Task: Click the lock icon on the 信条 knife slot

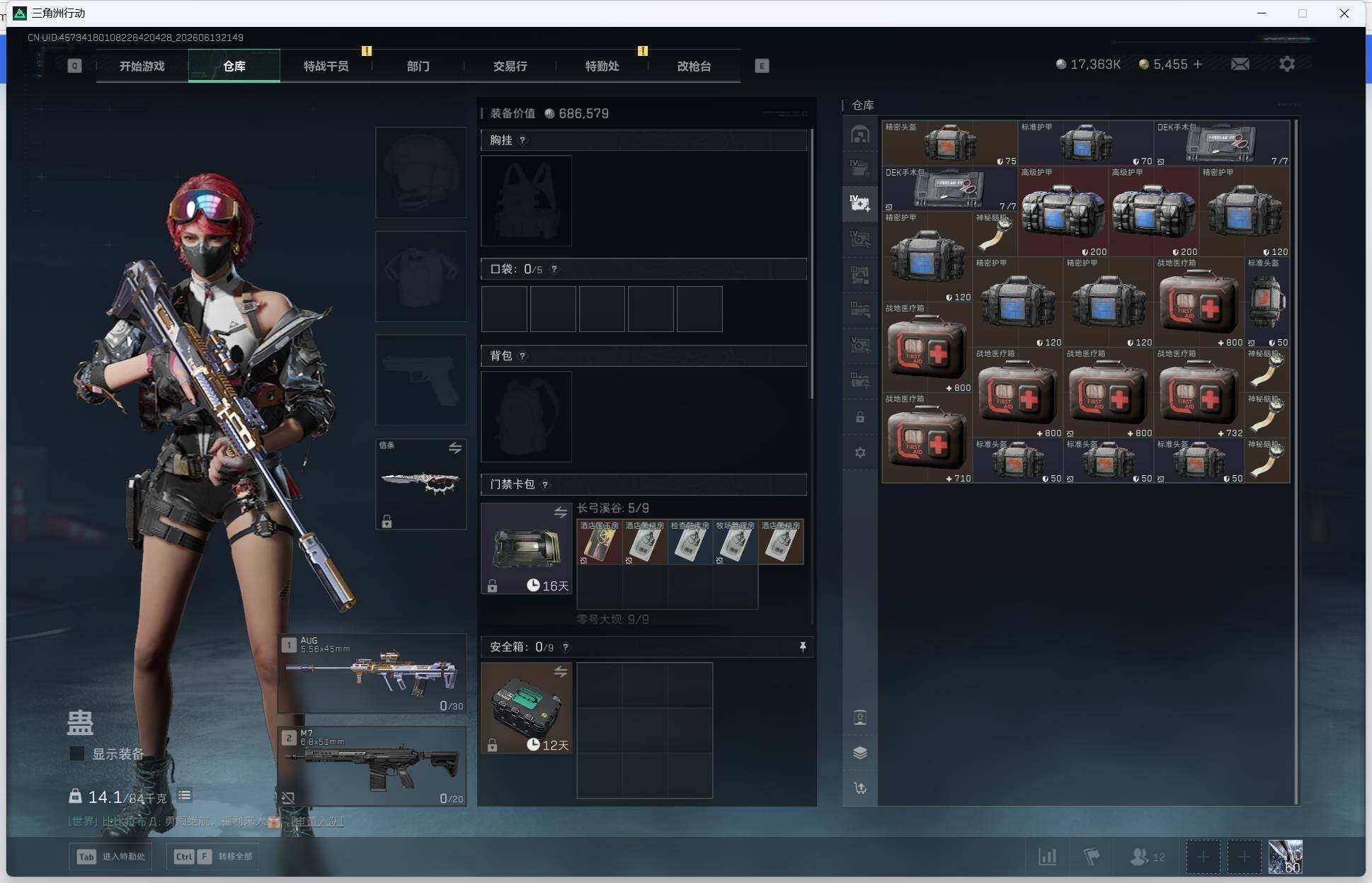Action: [387, 522]
